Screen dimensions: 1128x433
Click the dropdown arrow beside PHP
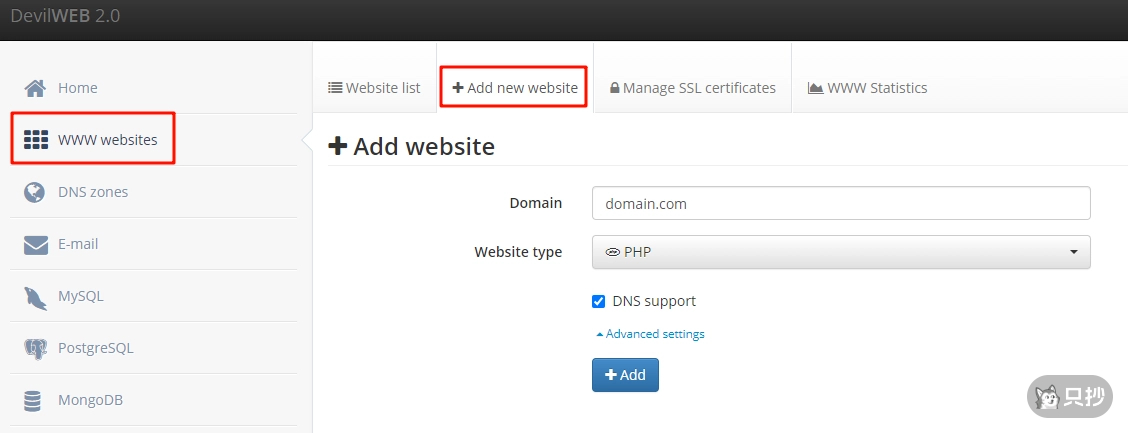pyautogui.click(x=1073, y=252)
